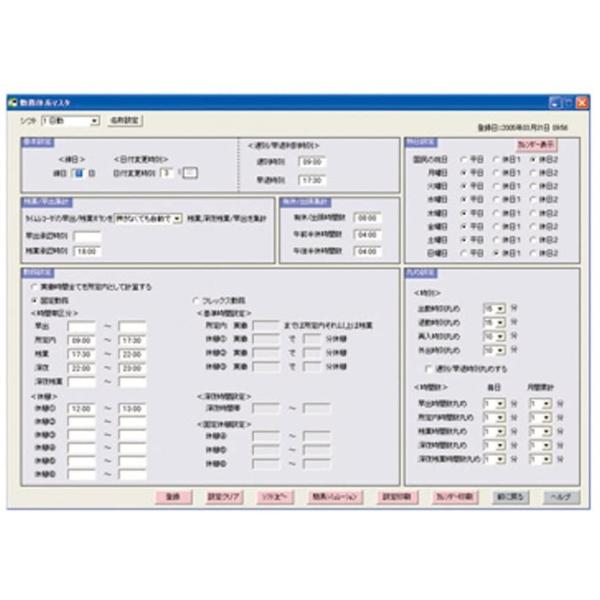Viewport: 600px width, 600px height.
Task: Open help with the ヘルプ button
Action: tap(562, 496)
